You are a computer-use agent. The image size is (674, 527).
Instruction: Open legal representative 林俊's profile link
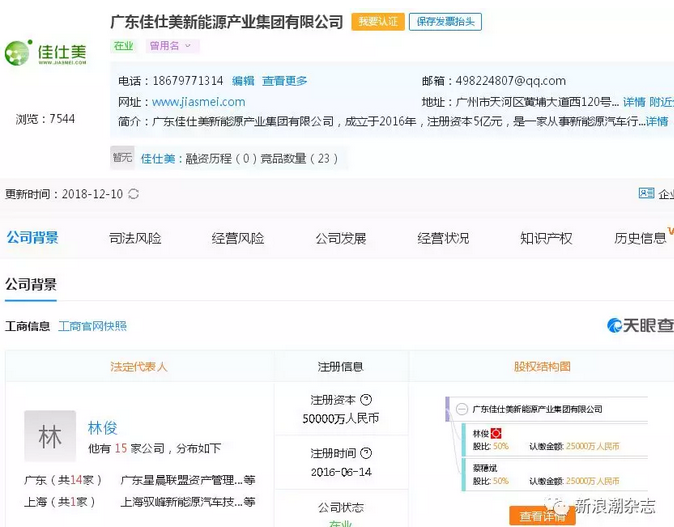coord(102,428)
